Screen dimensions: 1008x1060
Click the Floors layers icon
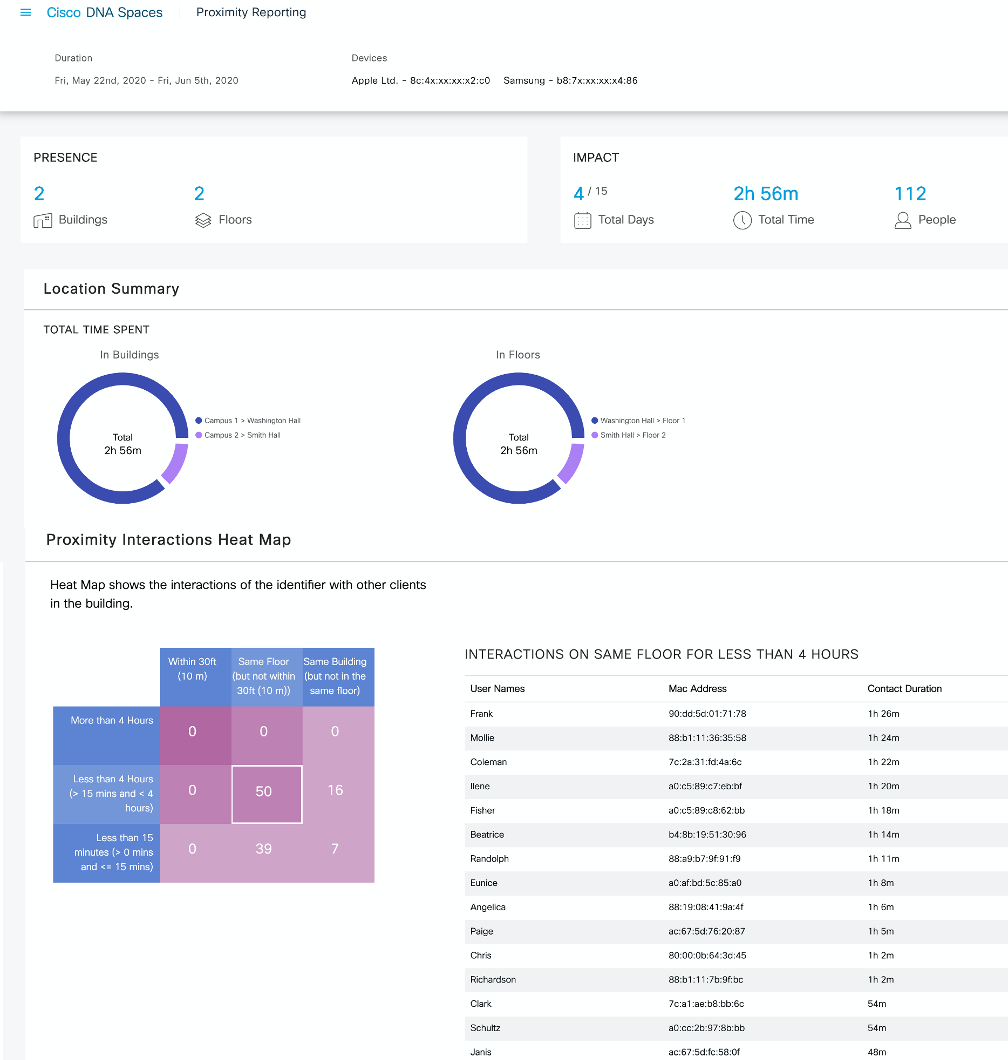pos(202,220)
